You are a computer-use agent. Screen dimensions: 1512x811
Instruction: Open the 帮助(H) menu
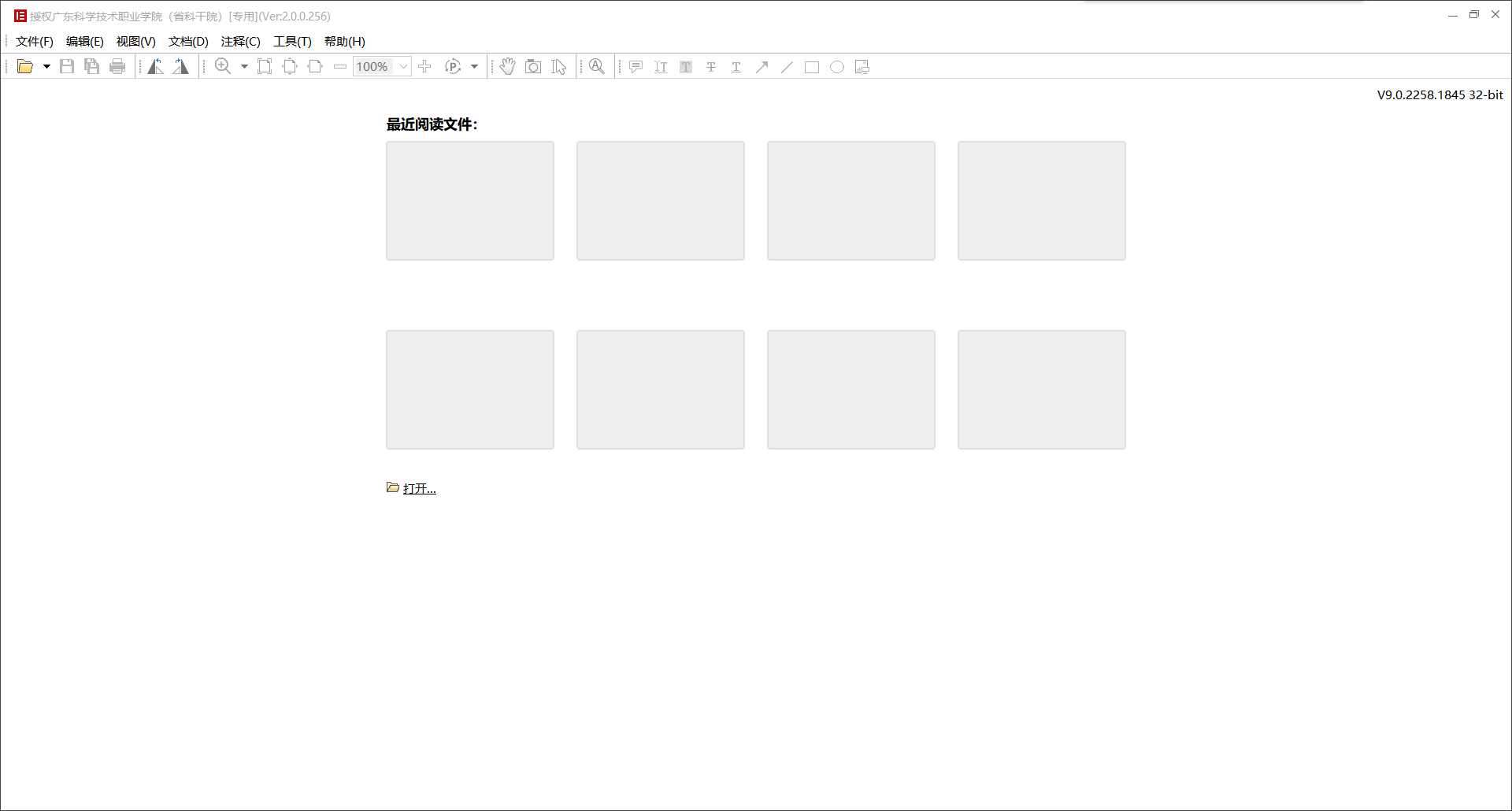[x=345, y=42]
